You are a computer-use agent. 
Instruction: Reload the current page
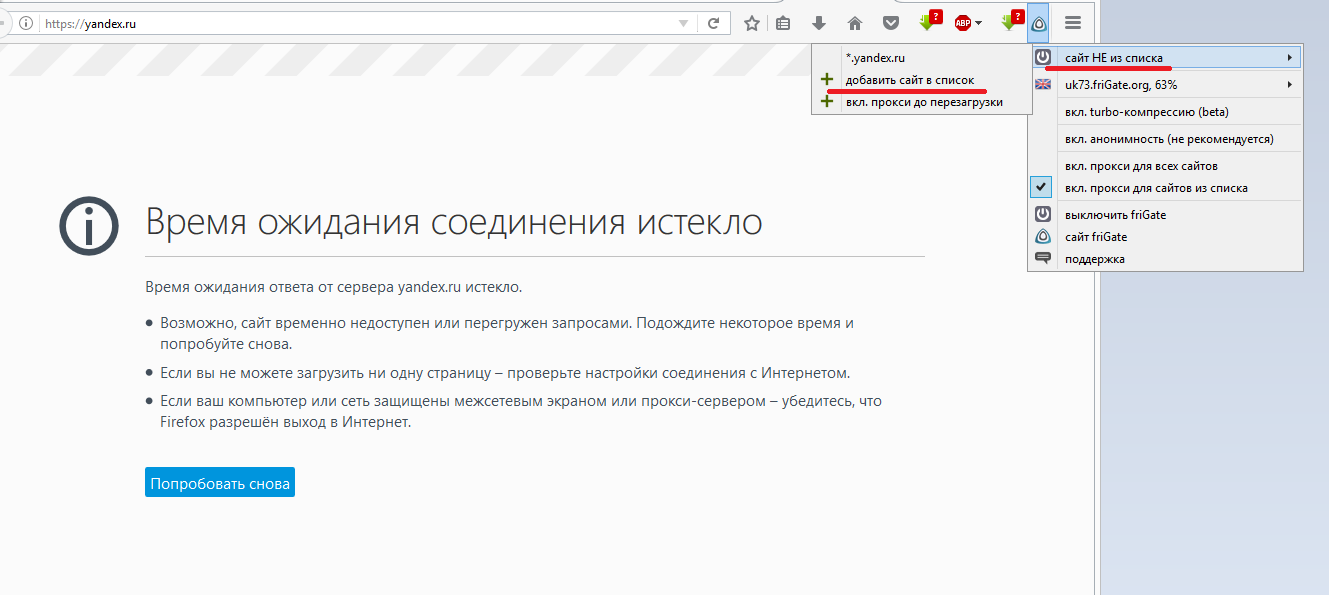[x=714, y=23]
